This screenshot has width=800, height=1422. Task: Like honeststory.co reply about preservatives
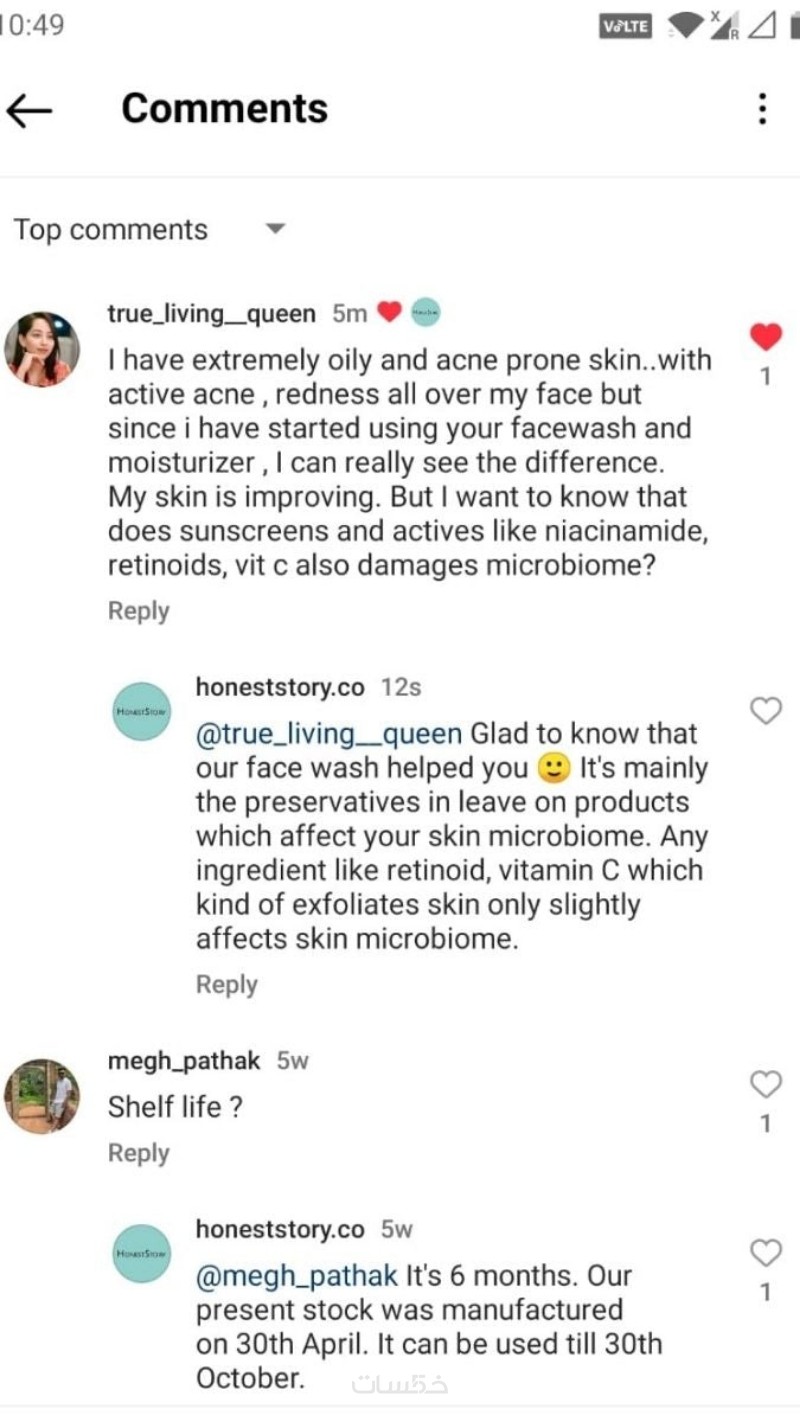pos(765,711)
